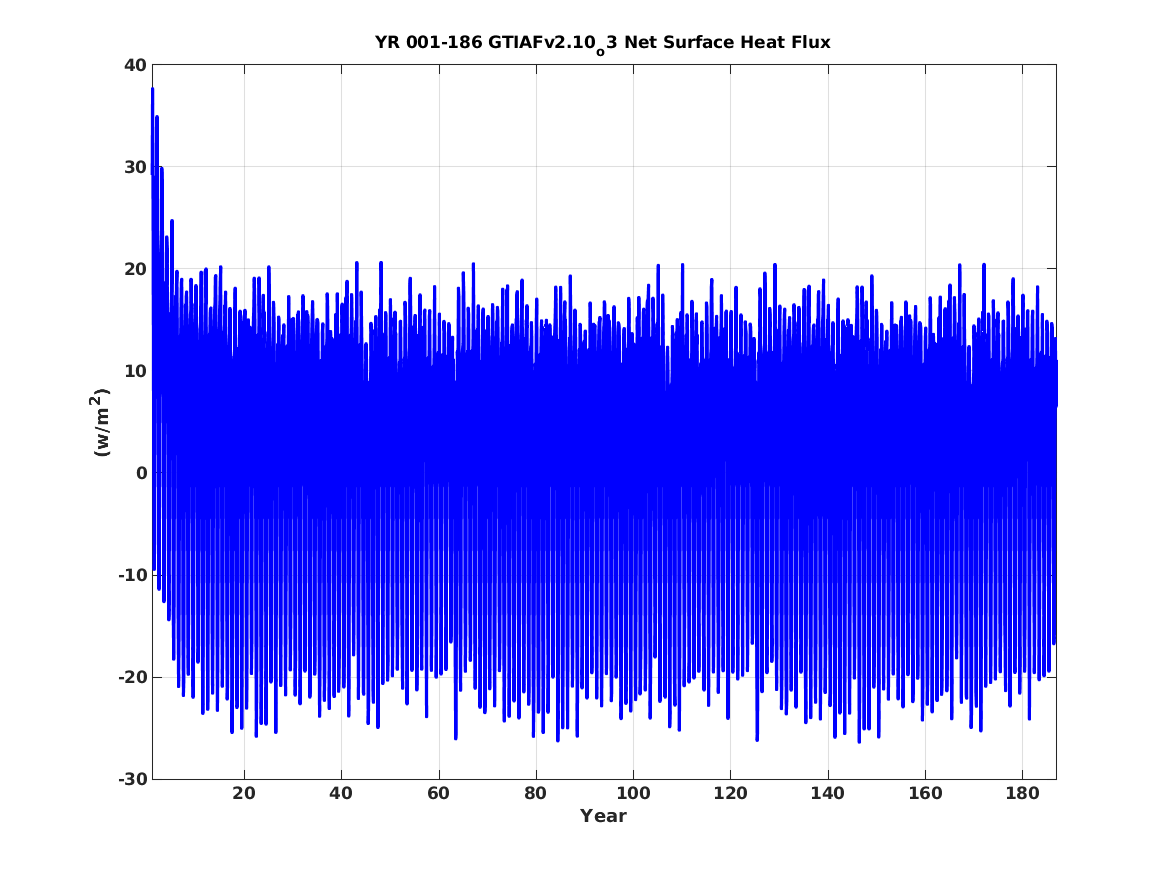The width and height of the screenshot is (1167, 875).
Task: Click the x-axis tick label '100'
Action: [633, 793]
